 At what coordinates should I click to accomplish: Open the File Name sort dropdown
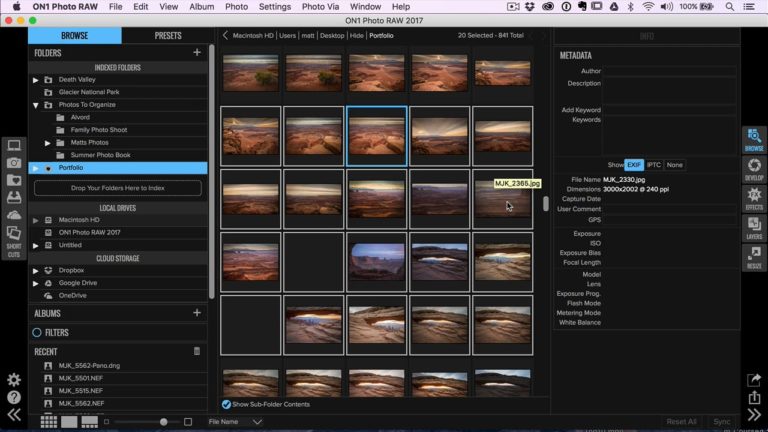[x=235, y=422]
